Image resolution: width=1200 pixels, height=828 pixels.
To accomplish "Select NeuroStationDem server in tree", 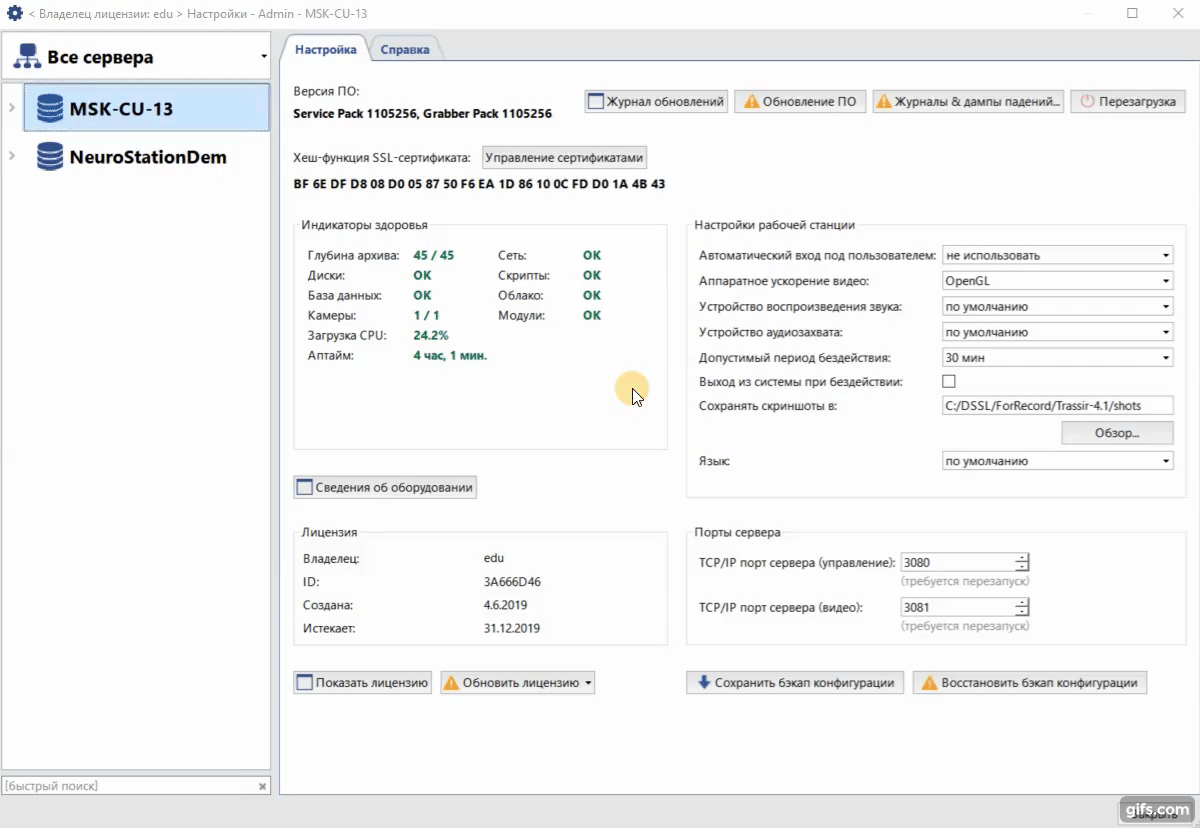I will tap(147, 157).
